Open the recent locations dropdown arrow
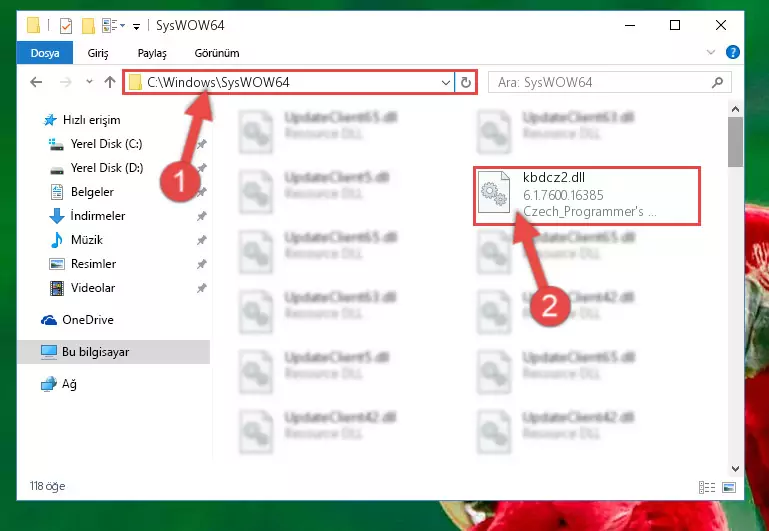This screenshot has height=531, width=769. (89, 81)
